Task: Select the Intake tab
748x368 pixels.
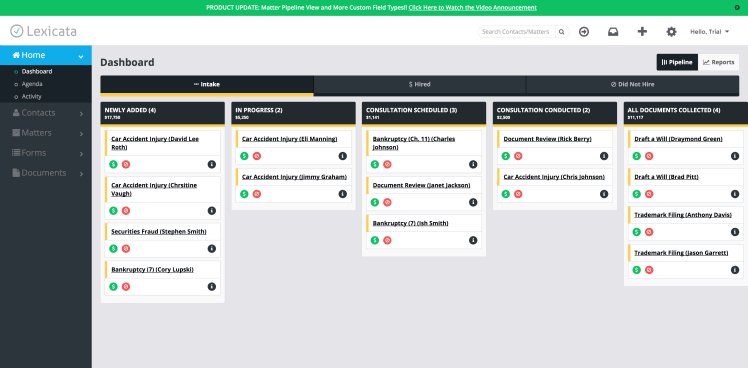Action: click(x=207, y=84)
